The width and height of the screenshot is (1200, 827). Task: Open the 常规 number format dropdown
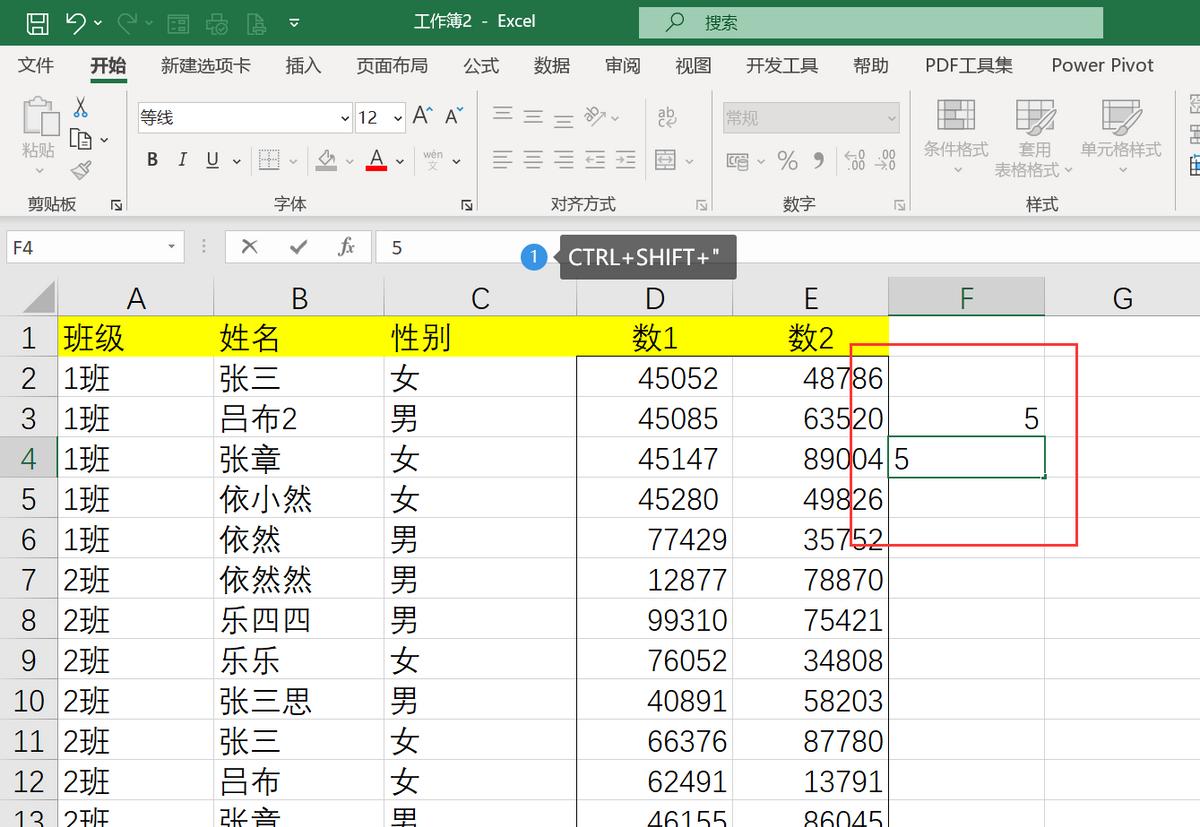click(808, 117)
